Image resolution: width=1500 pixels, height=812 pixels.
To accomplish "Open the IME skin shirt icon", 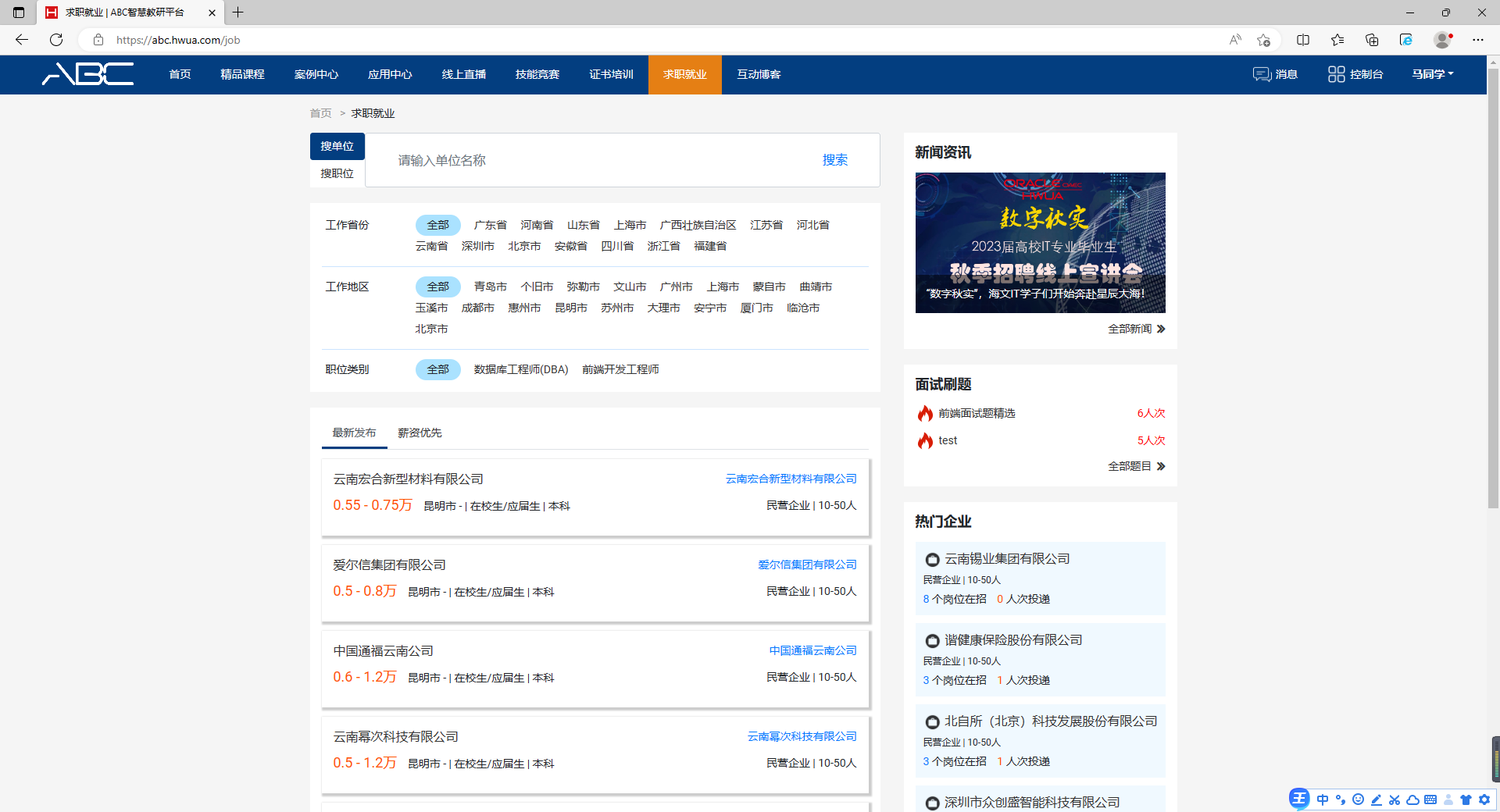I will pyautogui.click(x=1466, y=800).
